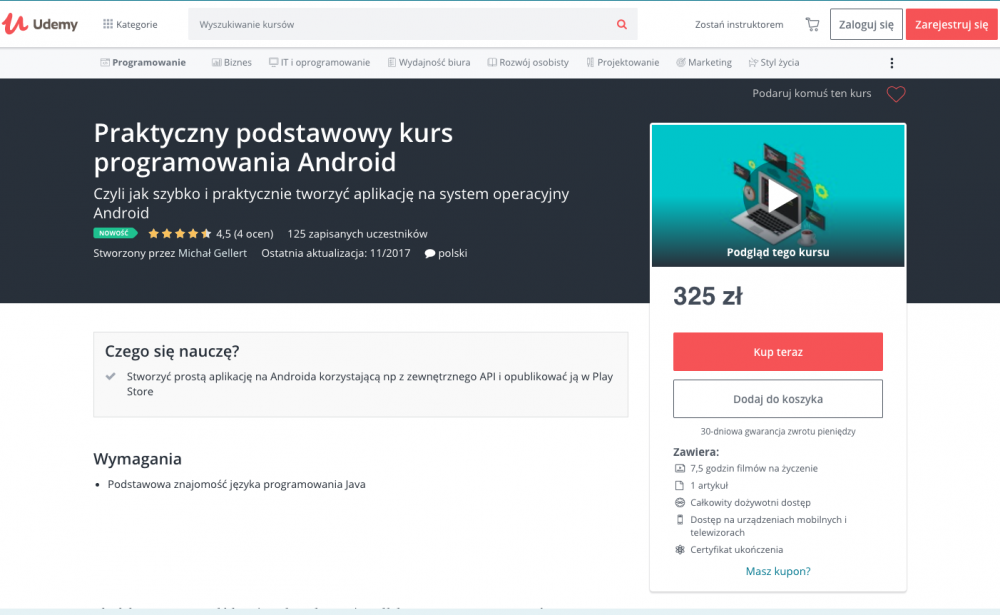Viewport: 1000px width, 615px height.
Task: Click Podaruj komuś ten kurs
Action: (x=812, y=93)
